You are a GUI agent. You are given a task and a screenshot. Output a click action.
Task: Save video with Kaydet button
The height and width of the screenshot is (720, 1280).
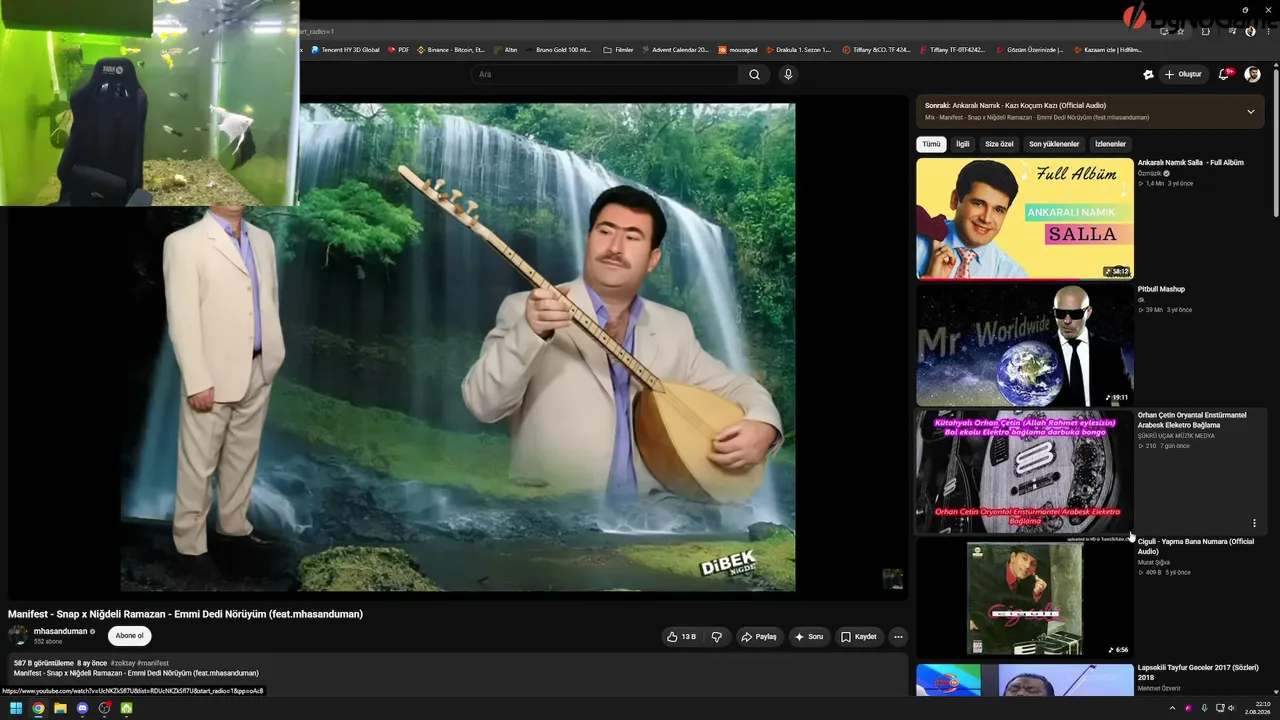858,637
